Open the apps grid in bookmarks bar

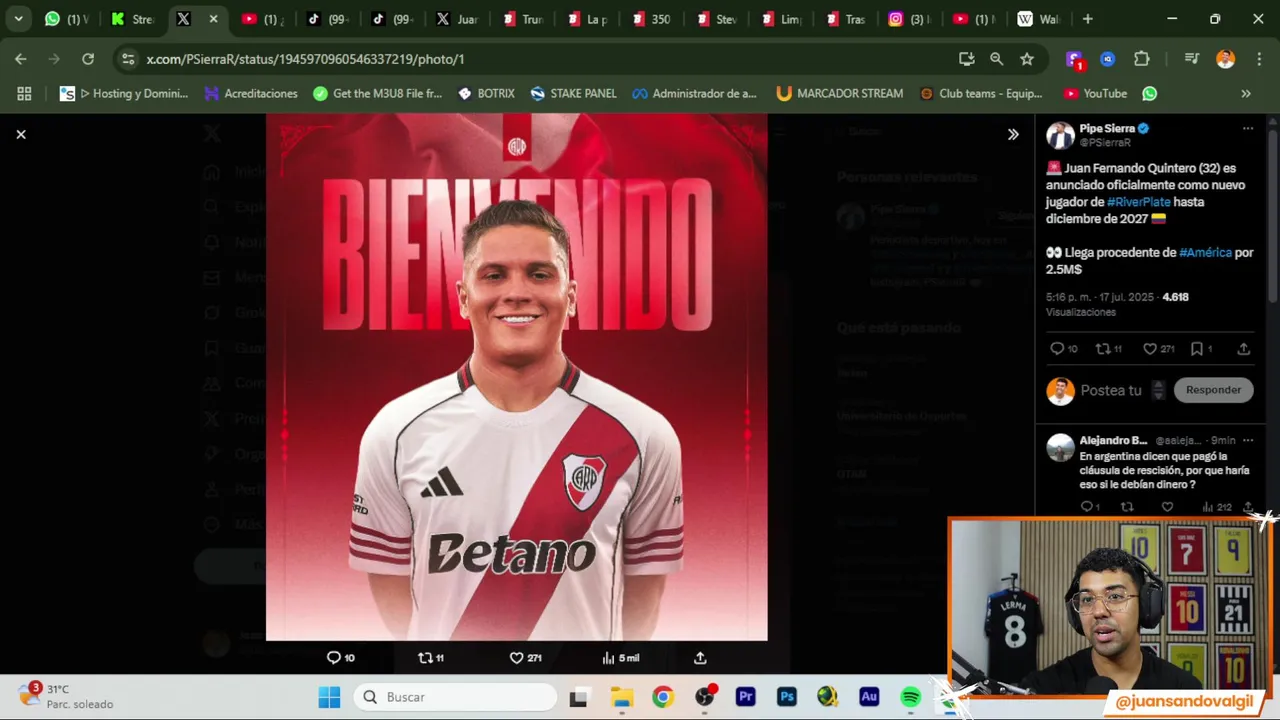click(x=24, y=93)
